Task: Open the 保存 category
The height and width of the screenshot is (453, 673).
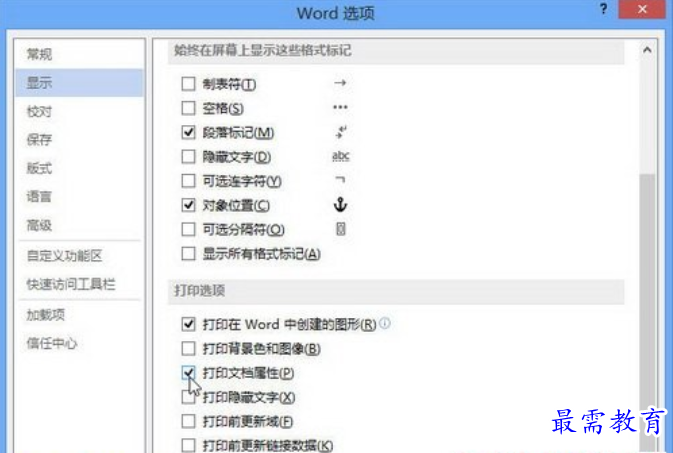Action: [79, 140]
